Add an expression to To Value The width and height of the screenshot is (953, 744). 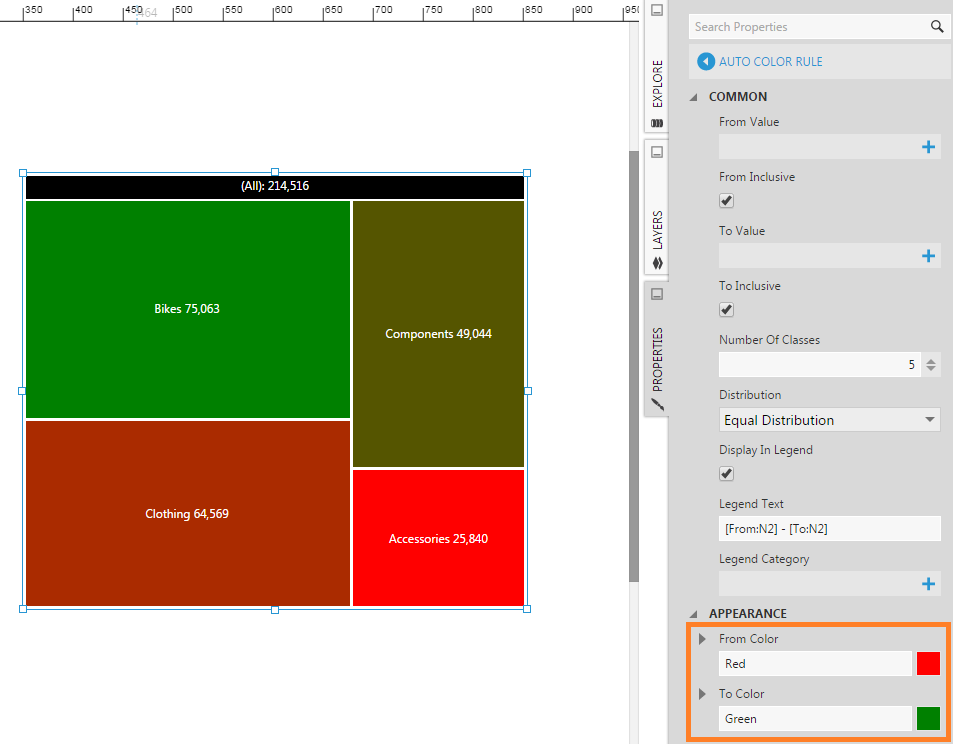pyautogui.click(x=930, y=255)
